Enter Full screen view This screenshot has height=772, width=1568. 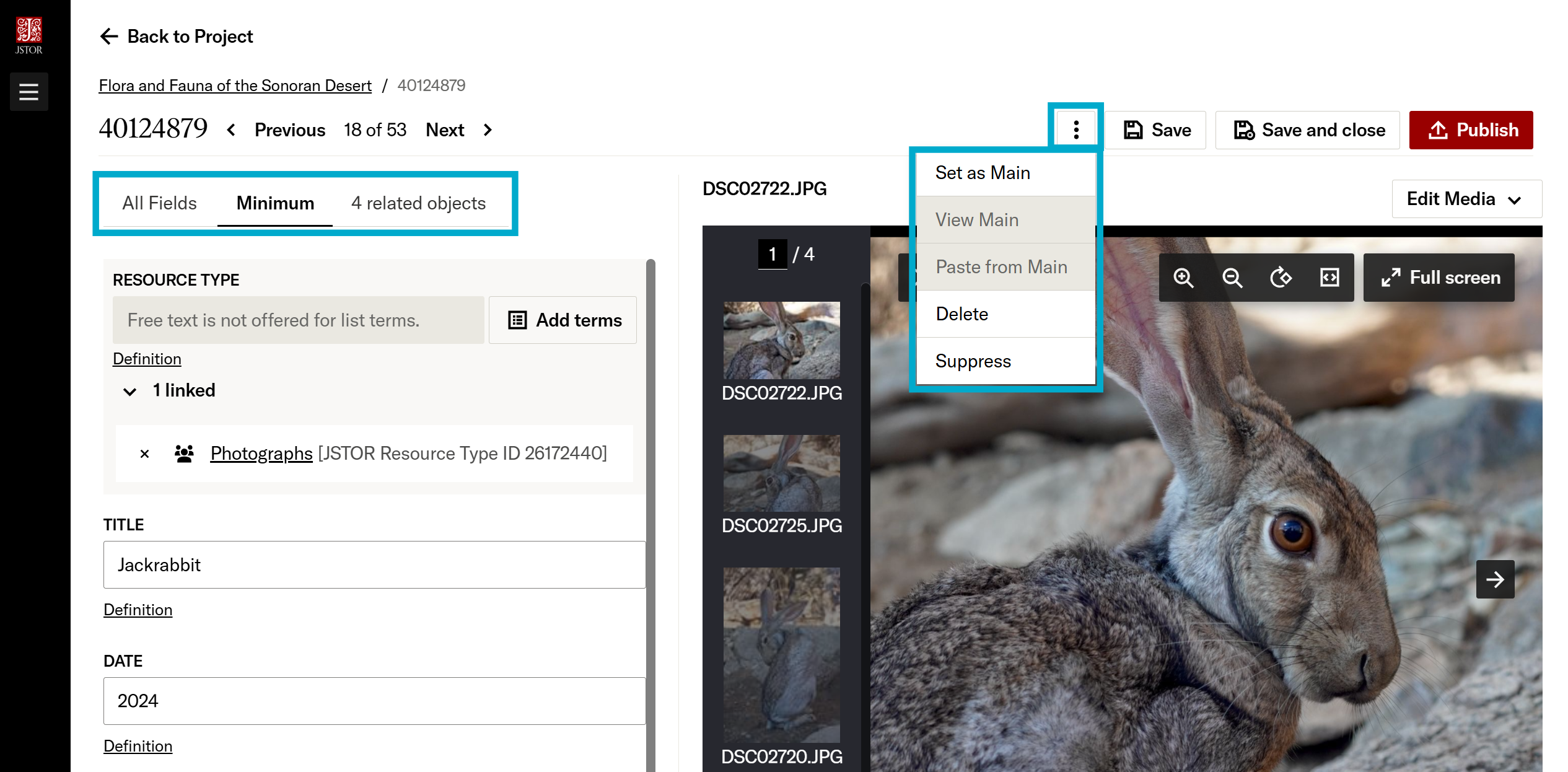tap(1439, 278)
